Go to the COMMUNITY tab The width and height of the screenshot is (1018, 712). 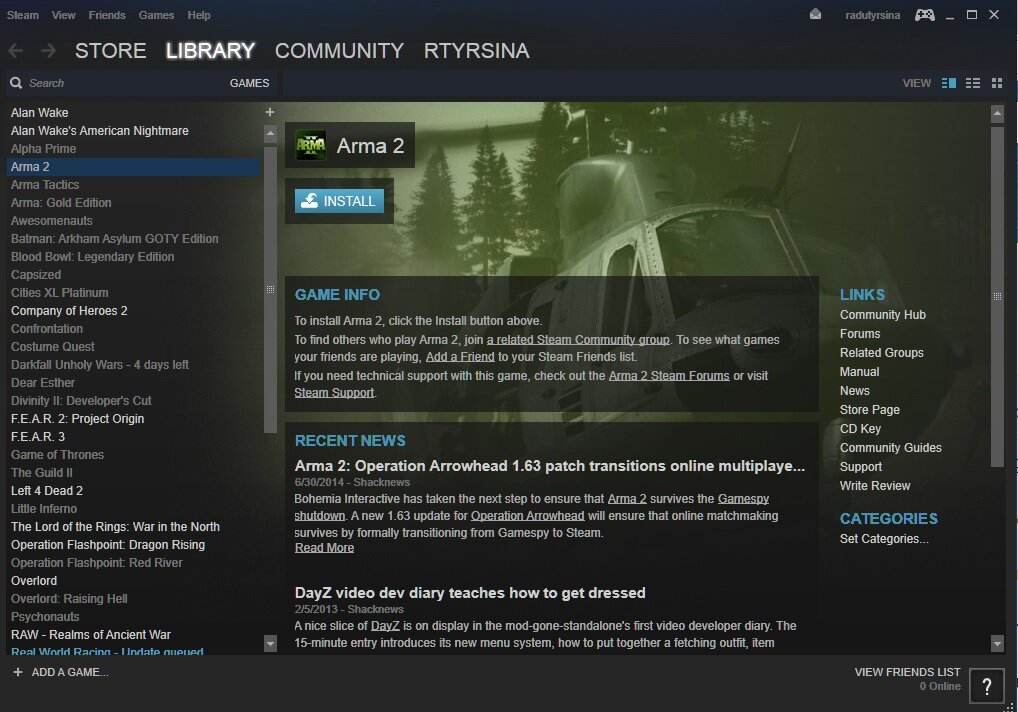point(340,51)
